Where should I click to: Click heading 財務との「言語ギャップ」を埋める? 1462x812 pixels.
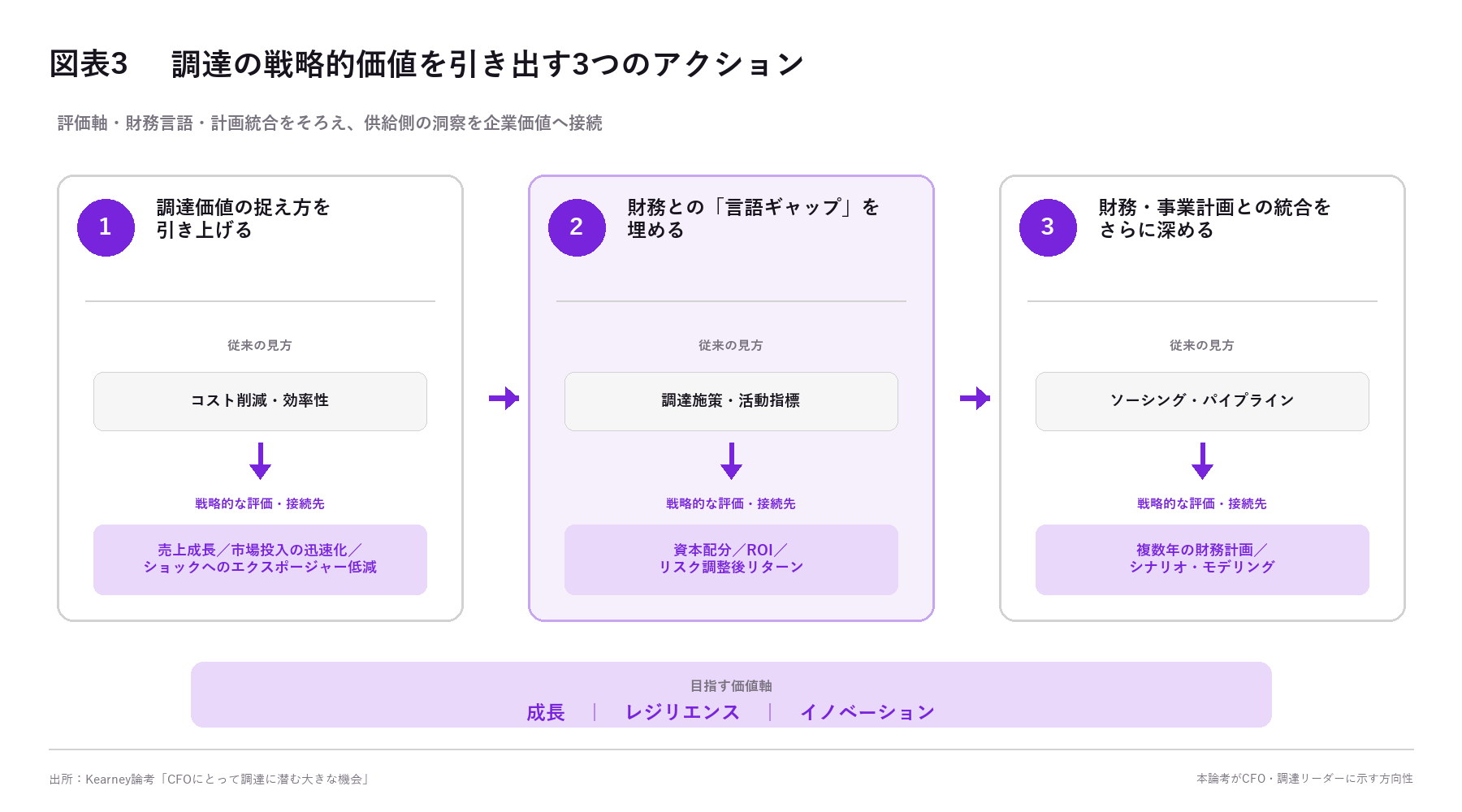click(x=753, y=218)
